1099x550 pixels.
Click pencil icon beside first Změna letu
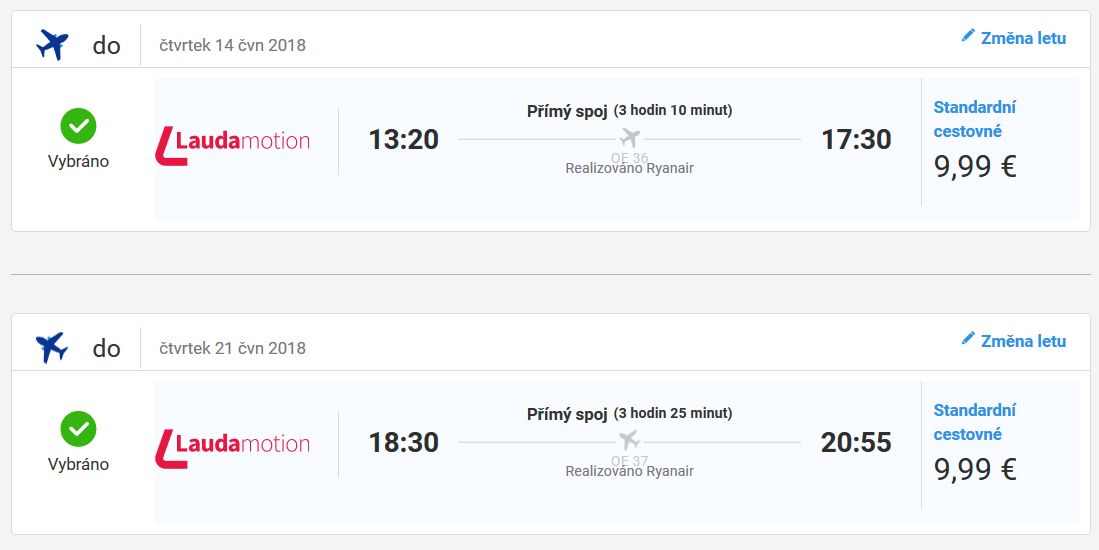(x=968, y=36)
